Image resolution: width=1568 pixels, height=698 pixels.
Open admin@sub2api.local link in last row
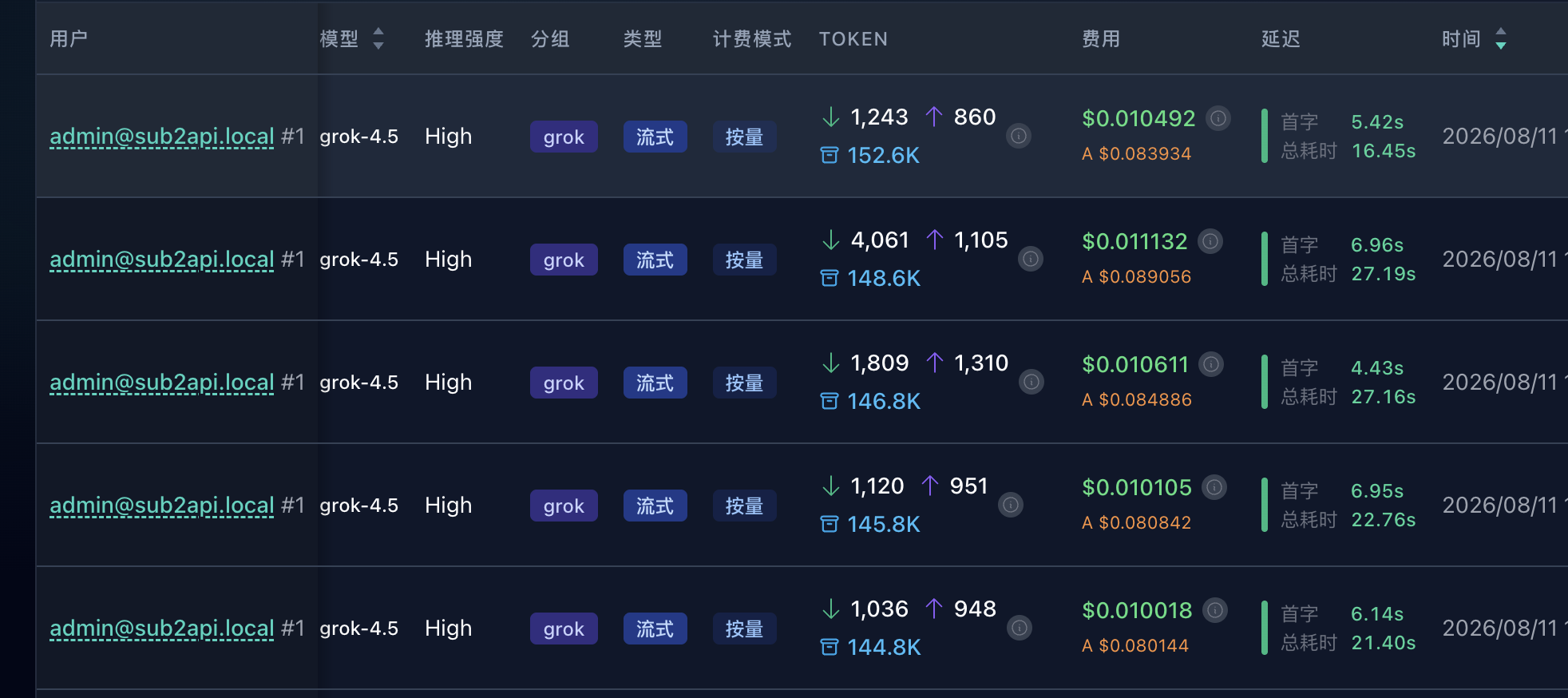pyautogui.click(x=162, y=629)
